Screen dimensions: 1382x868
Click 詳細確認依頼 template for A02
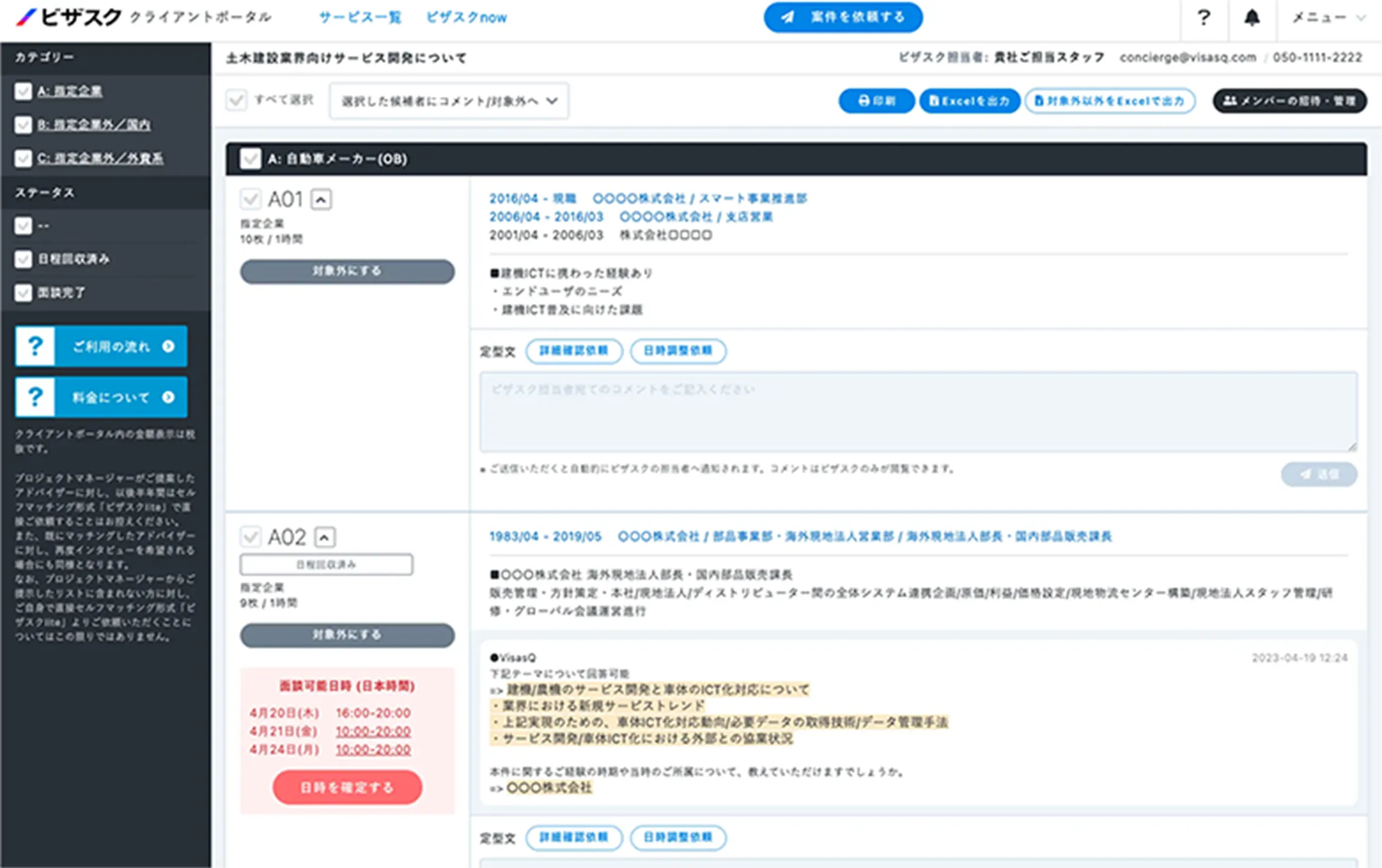pyautogui.click(x=573, y=837)
